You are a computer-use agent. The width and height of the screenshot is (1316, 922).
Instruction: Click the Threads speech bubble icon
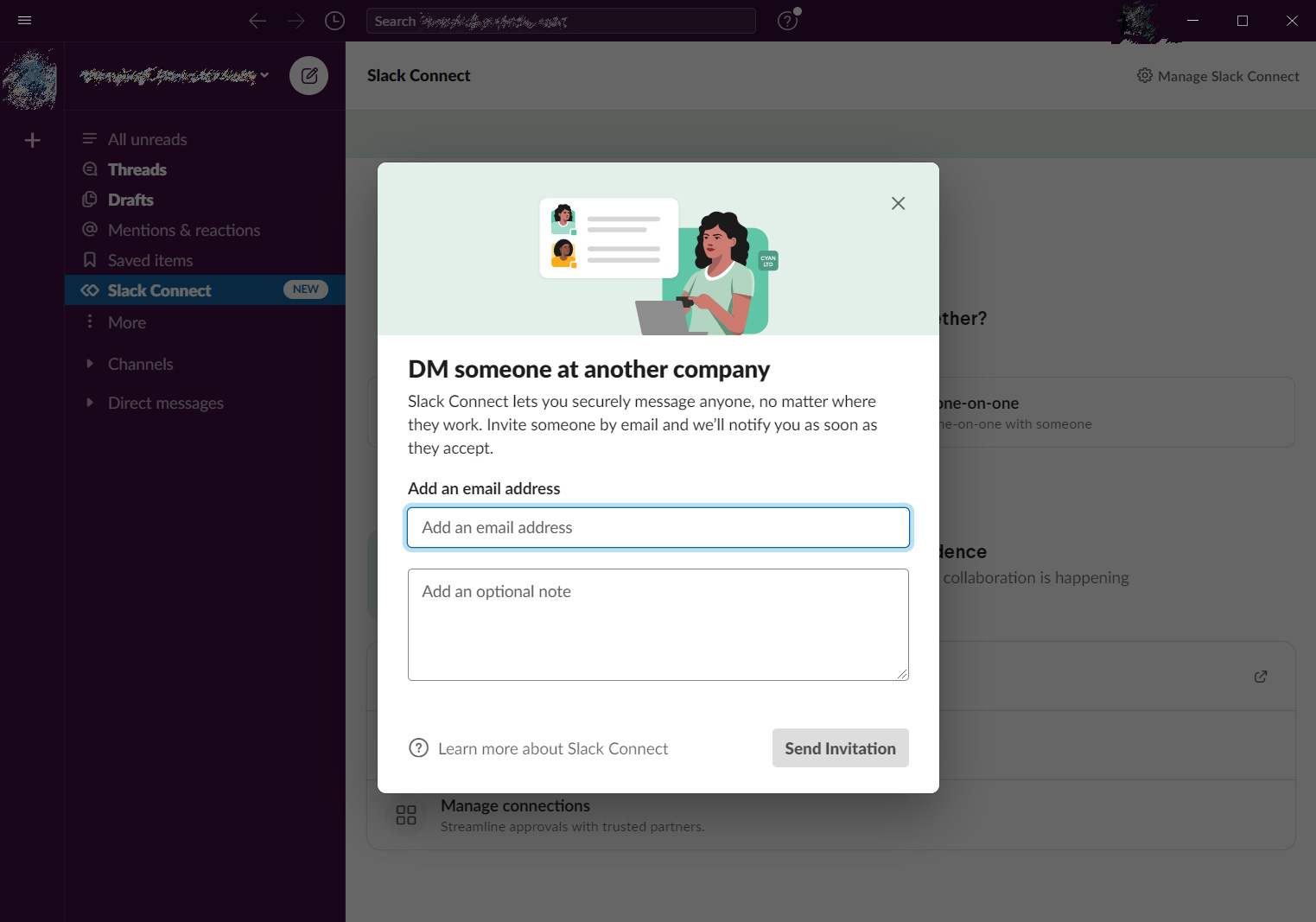[x=90, y=169]
